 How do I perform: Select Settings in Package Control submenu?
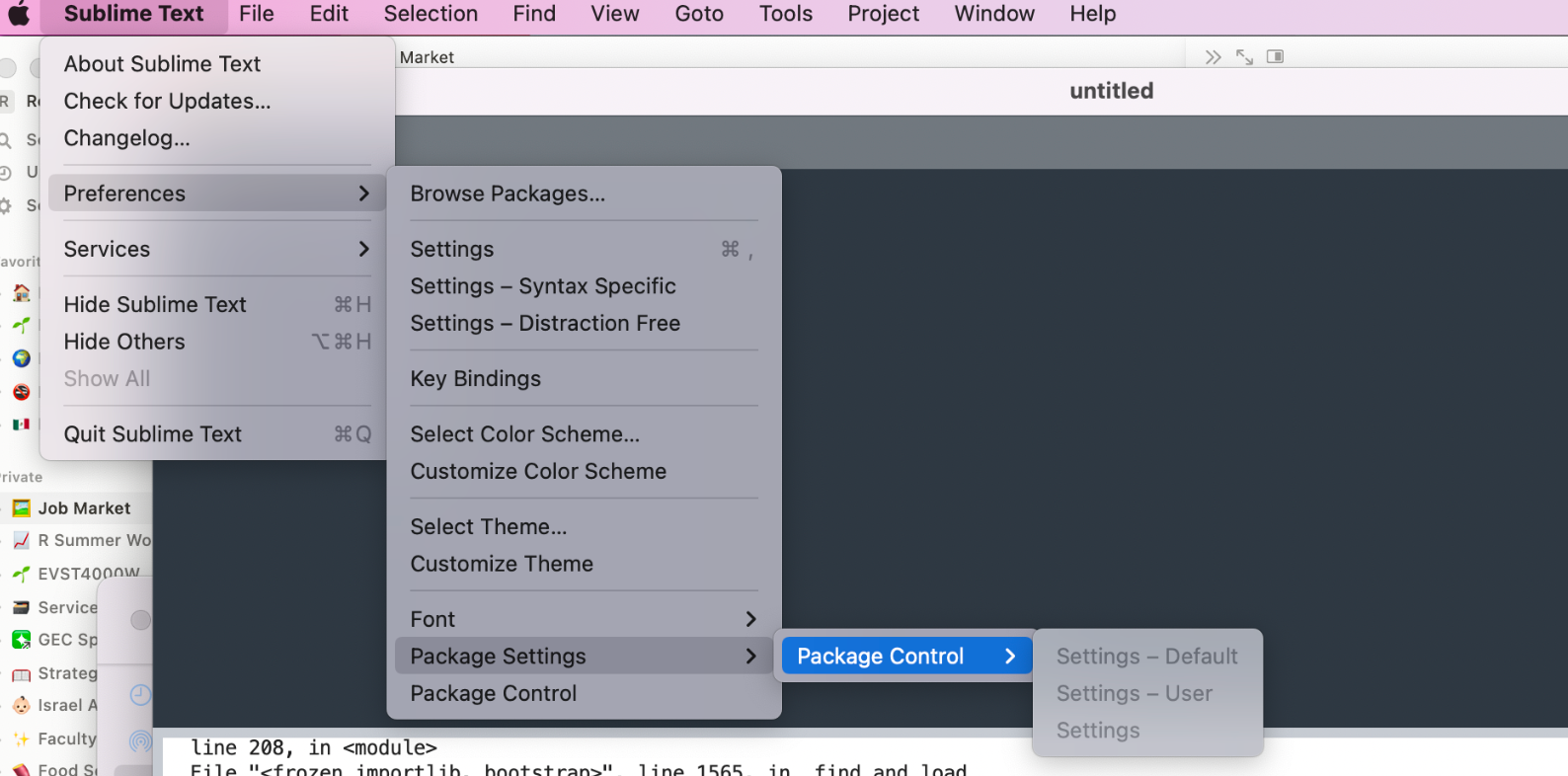(1147, 731)
